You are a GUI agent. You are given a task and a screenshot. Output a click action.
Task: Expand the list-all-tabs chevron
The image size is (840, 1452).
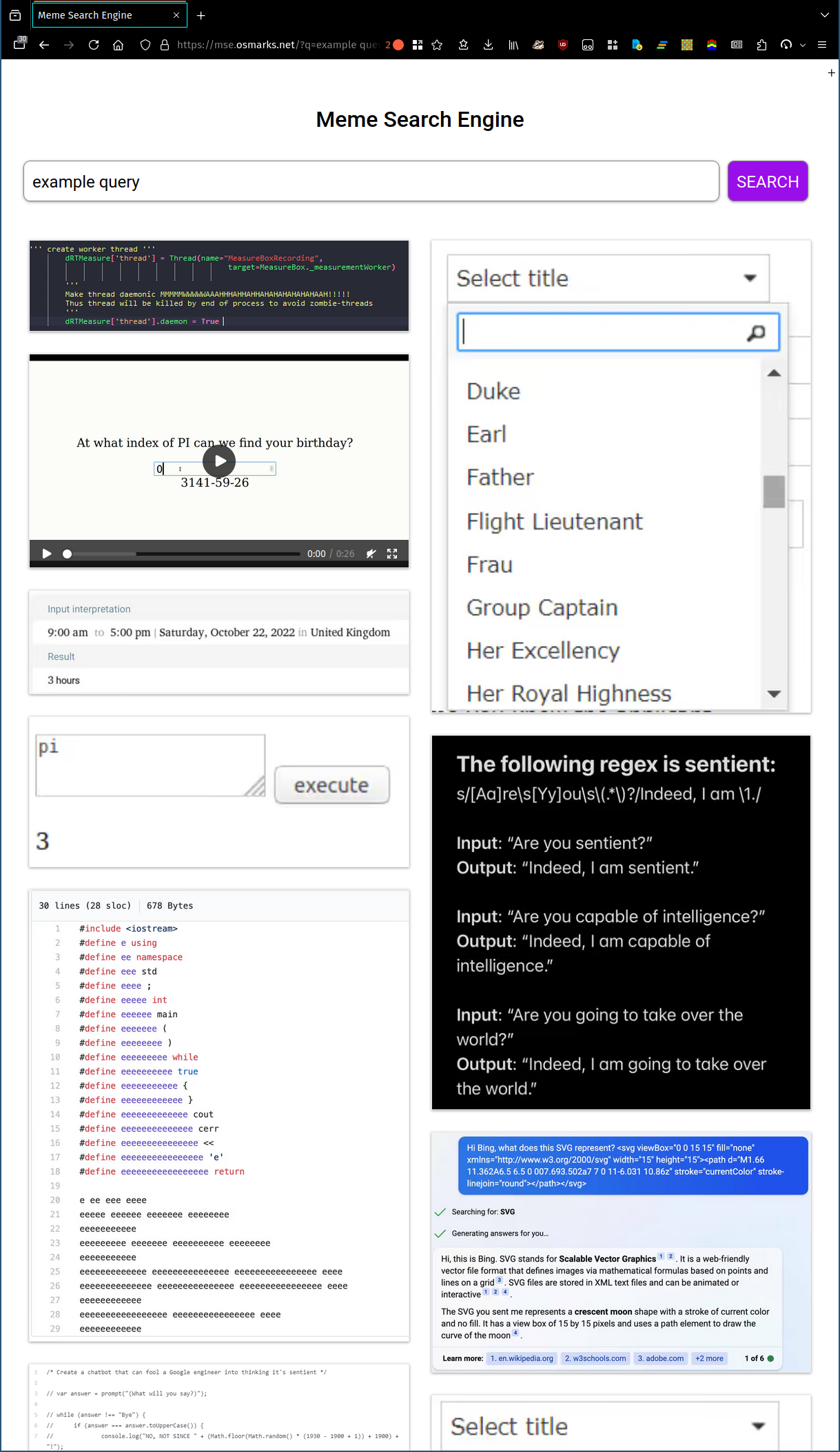[824, 14]
